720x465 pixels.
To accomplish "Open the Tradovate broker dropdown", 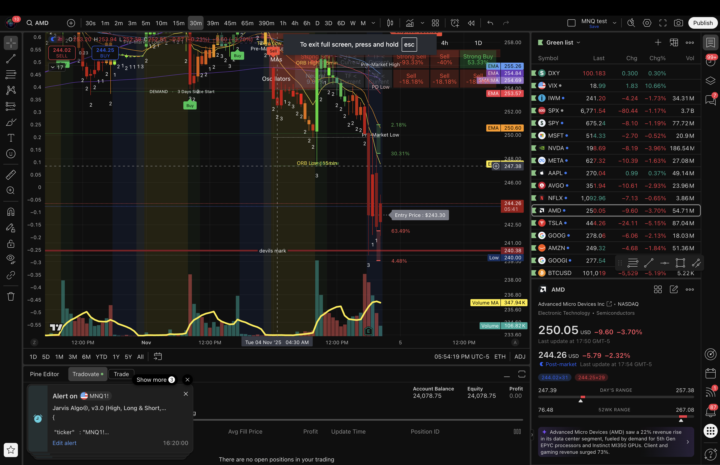I will [88, 374].
